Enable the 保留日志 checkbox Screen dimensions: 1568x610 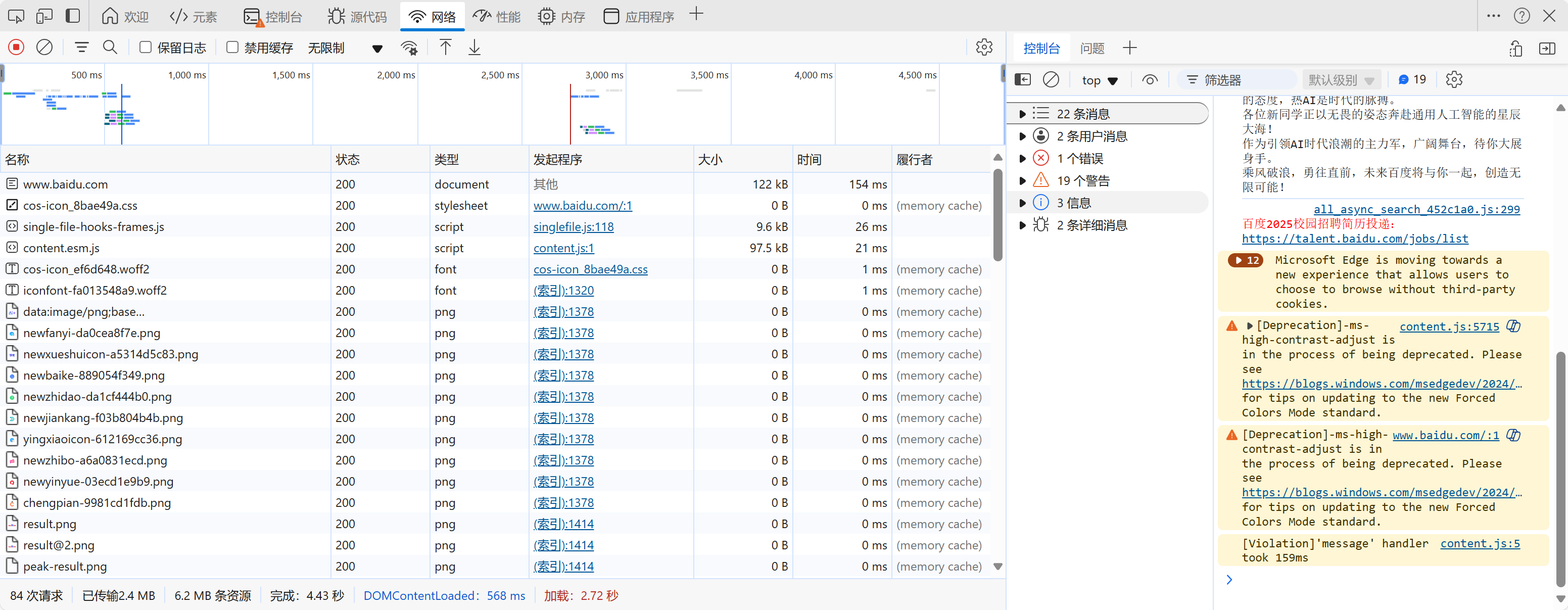click(x=146, y=47)
